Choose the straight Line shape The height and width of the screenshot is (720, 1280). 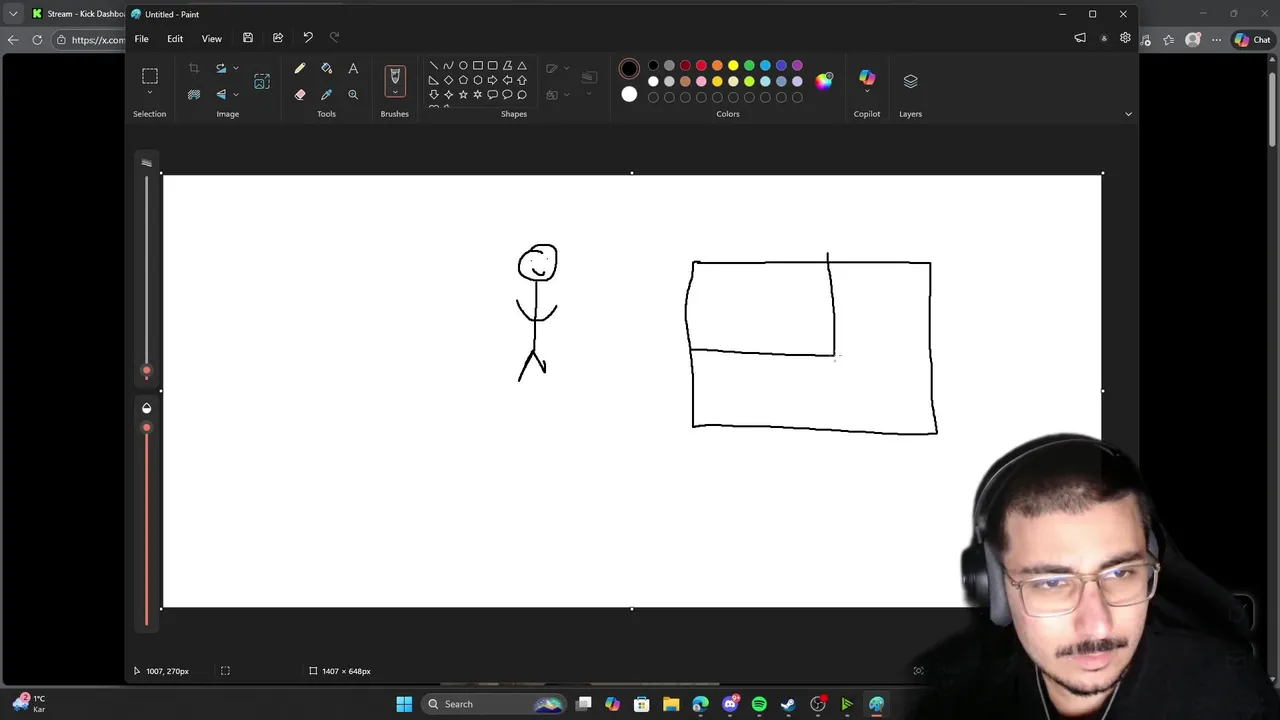[x=433, y=66]
